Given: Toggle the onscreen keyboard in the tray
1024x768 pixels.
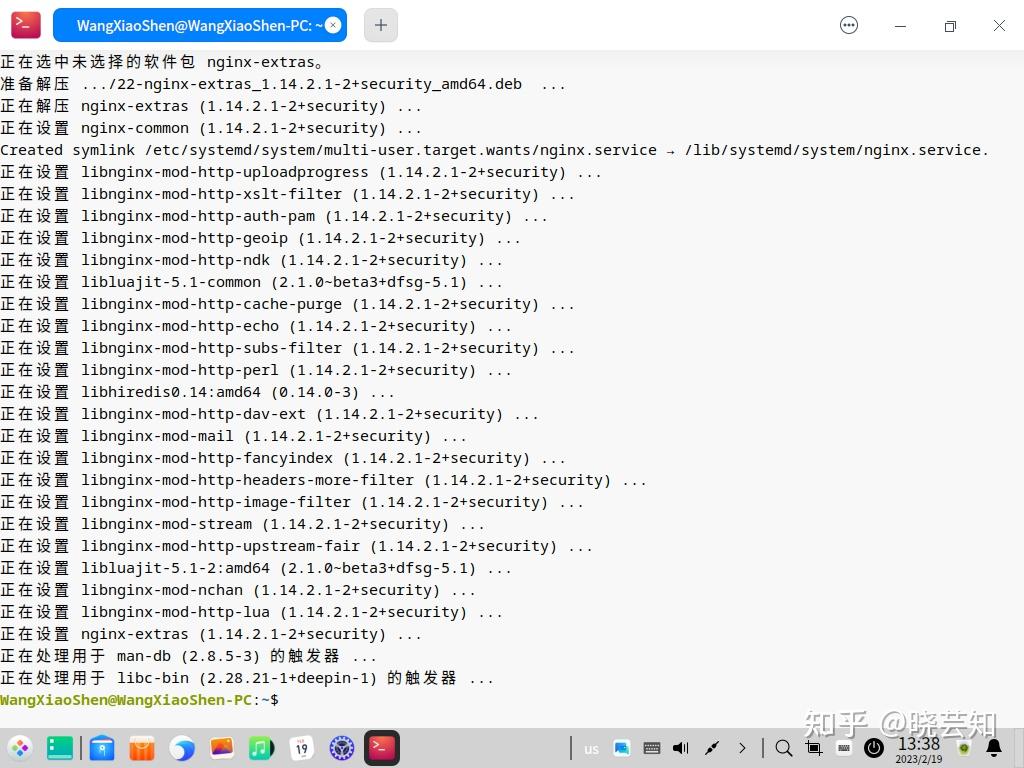Looking at the screenshot, I should click(845, 748).
